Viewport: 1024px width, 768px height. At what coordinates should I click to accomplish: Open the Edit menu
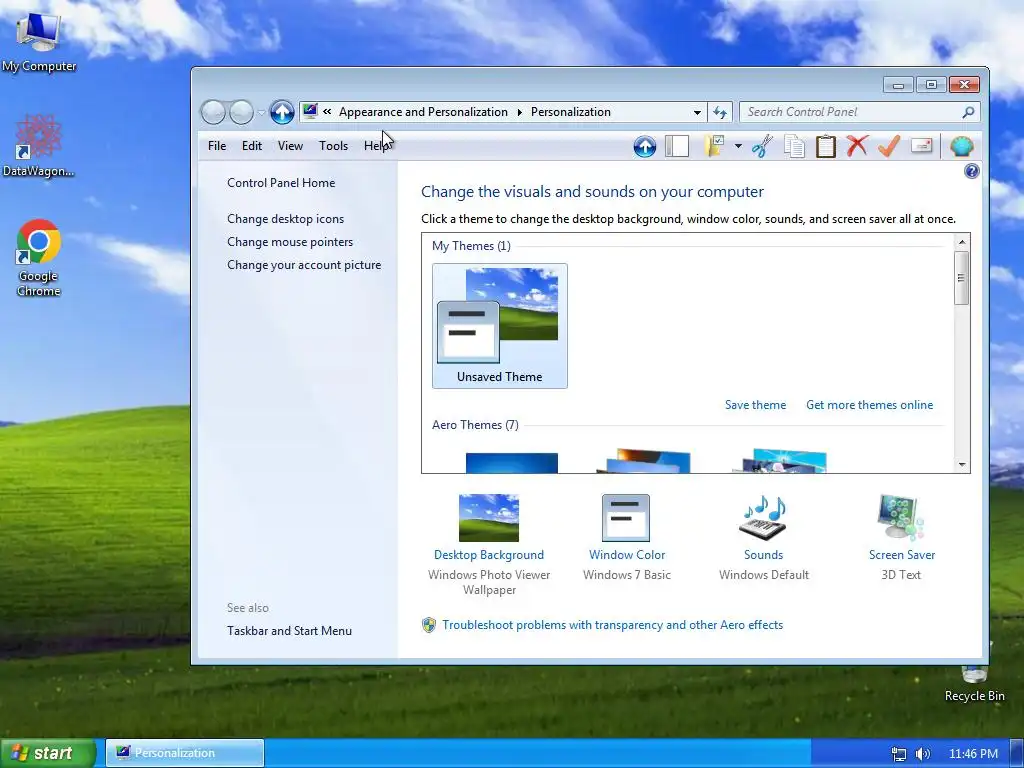(251, 146)
